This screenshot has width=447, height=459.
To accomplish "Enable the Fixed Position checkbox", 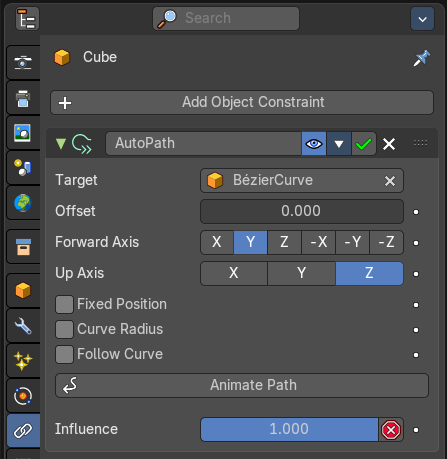I will tap(64, 304).
